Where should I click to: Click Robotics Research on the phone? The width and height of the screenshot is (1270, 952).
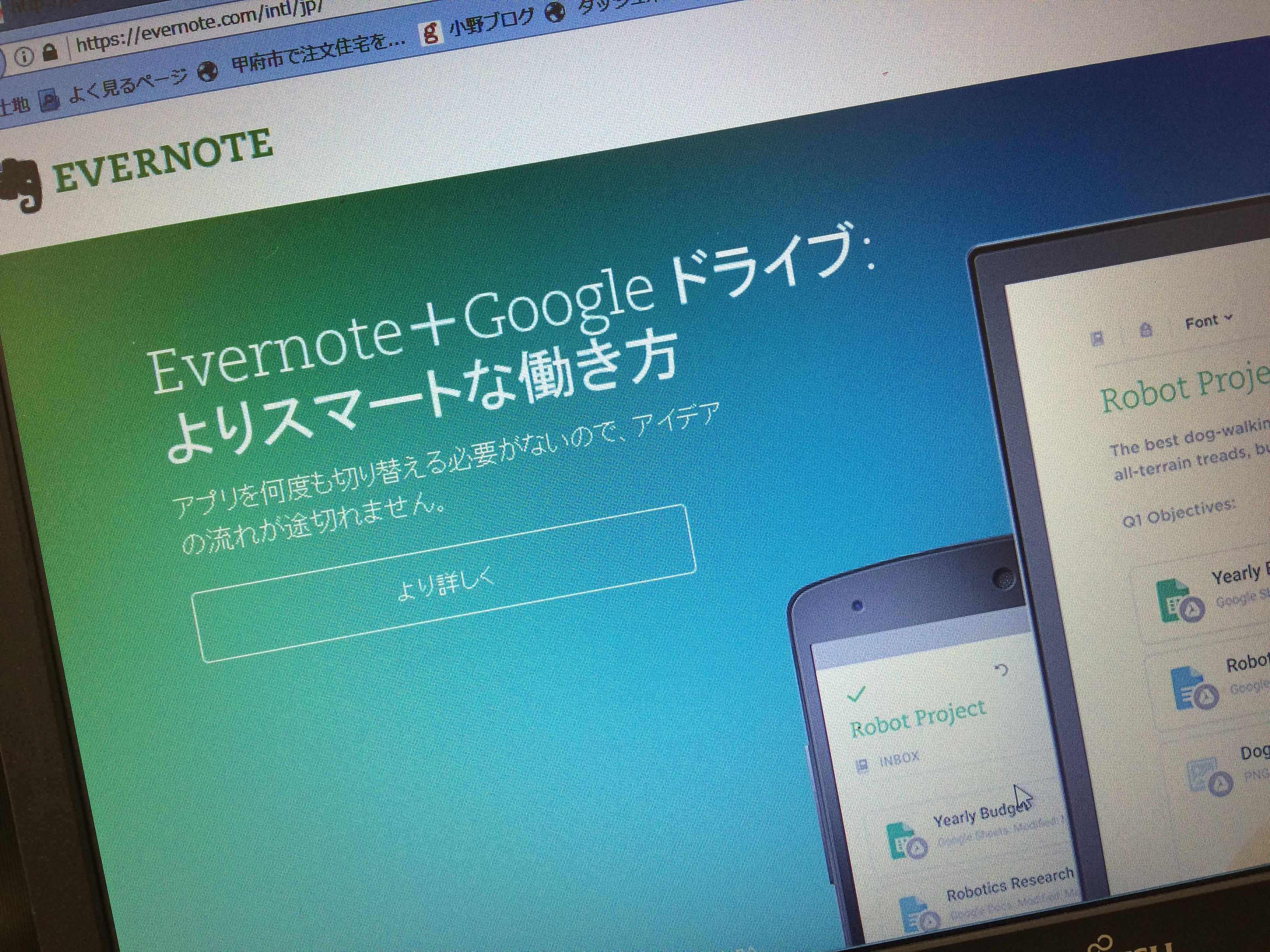[1010, 884]
